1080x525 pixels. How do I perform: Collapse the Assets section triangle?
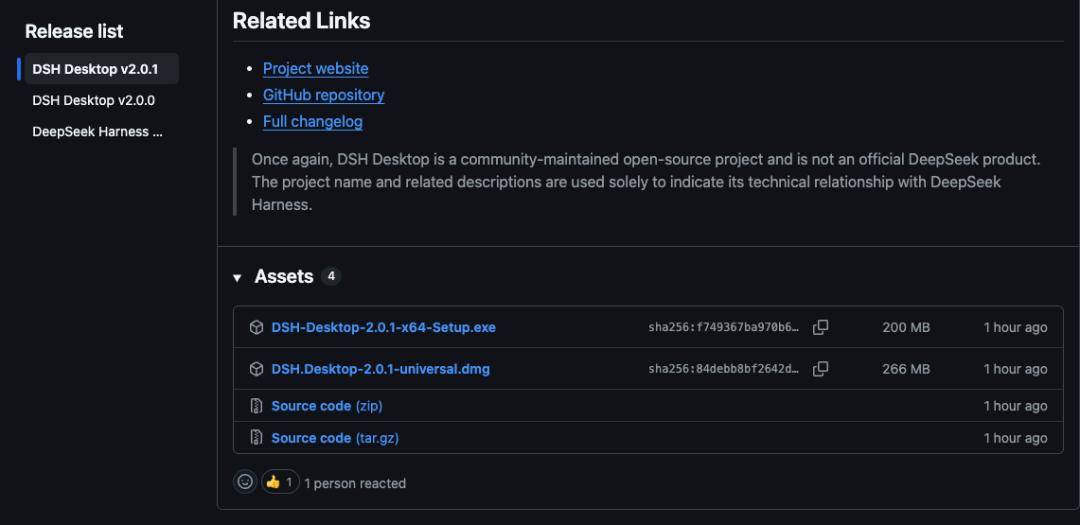[x=238, y=278]
